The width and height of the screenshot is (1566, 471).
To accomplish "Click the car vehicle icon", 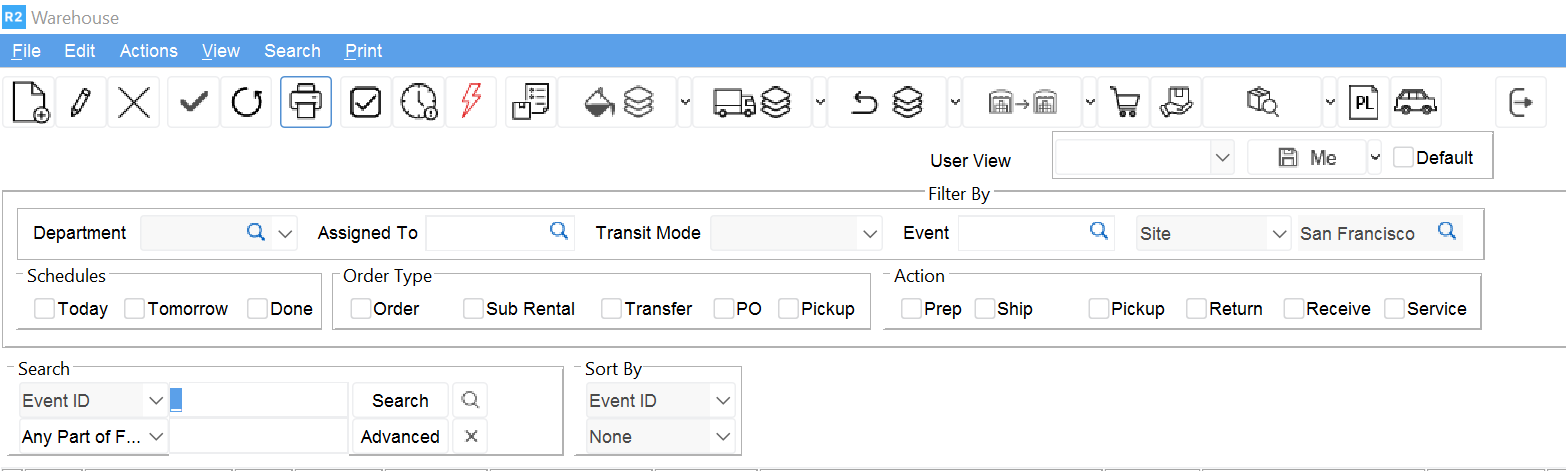I will coord(1415,102).
